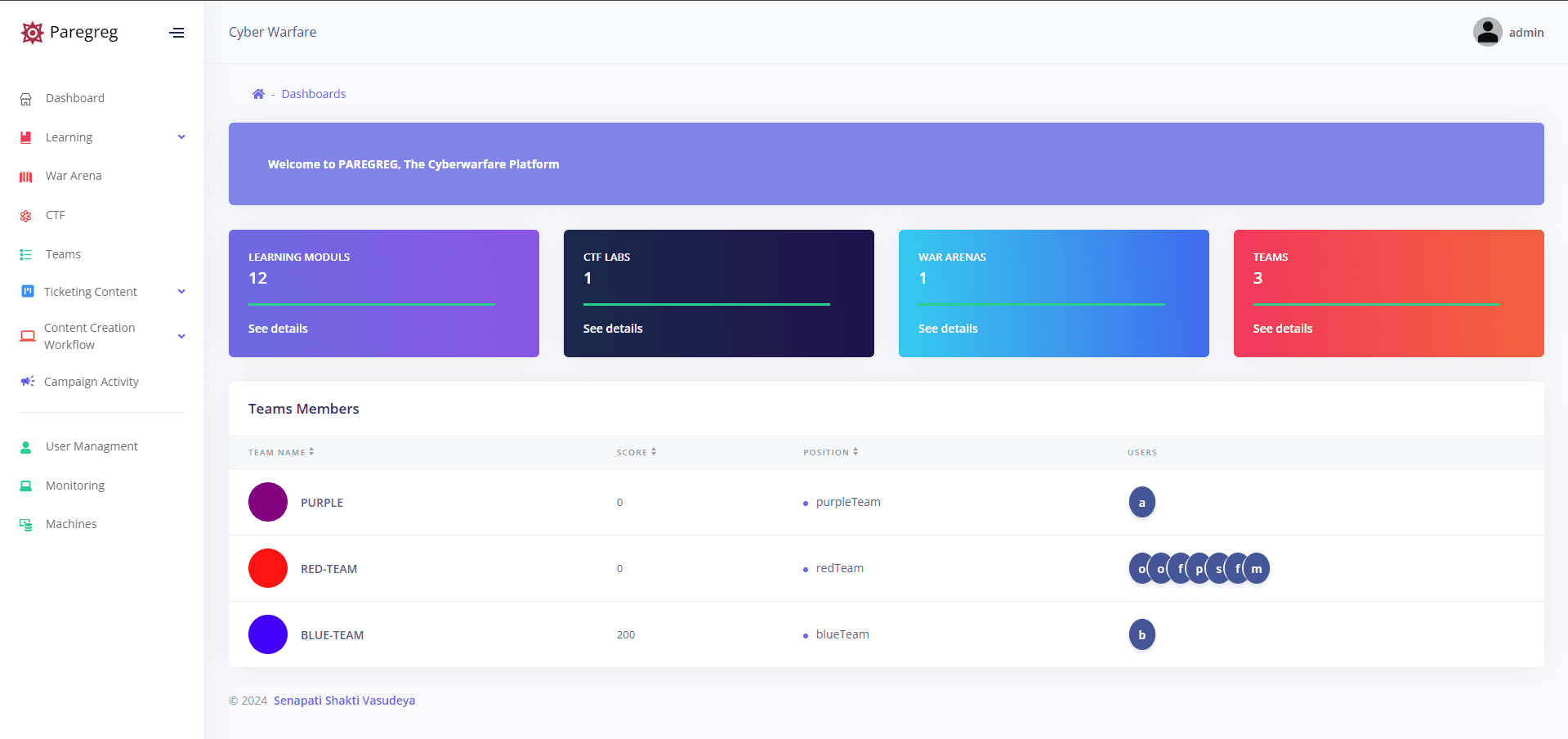This screenshot has width=1568, height=739.
Task: Expand the Ticketing Content chevron
Action: pyautogui.click(x=181, y=292)
